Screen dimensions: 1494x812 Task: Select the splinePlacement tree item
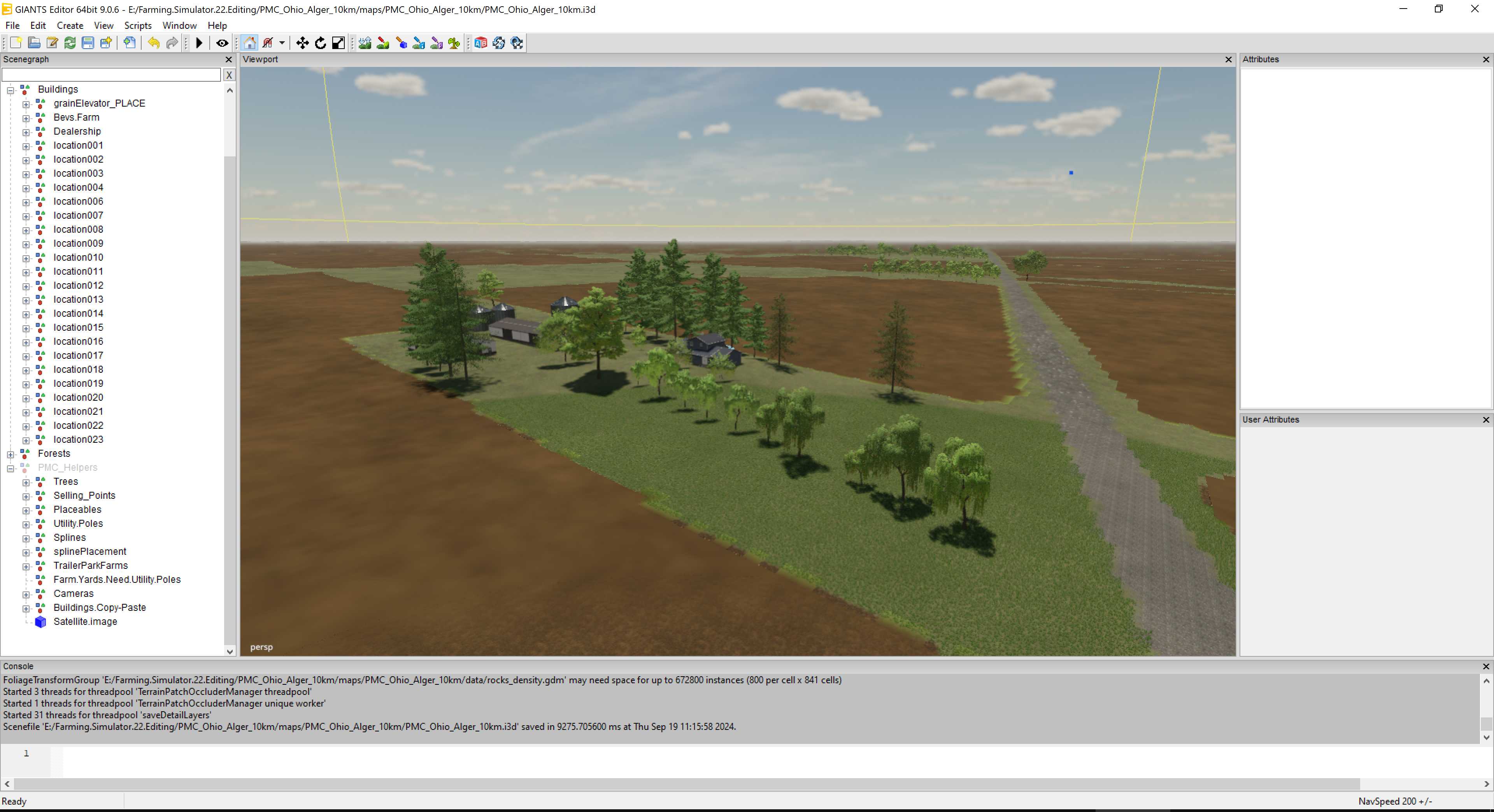click(x=90, y=552)
